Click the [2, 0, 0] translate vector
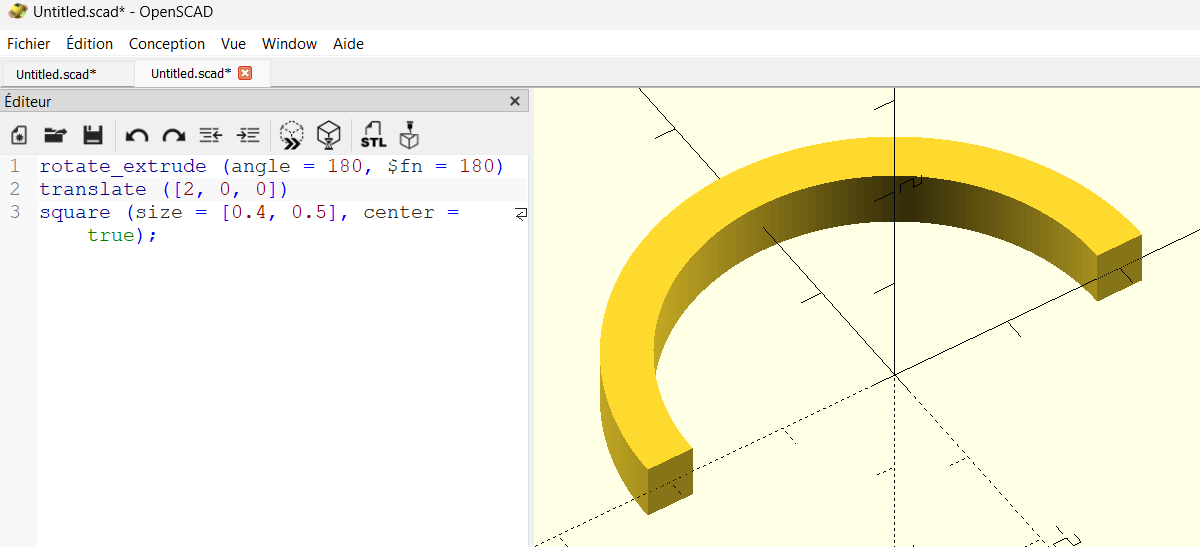The image size is (1200, 547). tap(225, 189)
